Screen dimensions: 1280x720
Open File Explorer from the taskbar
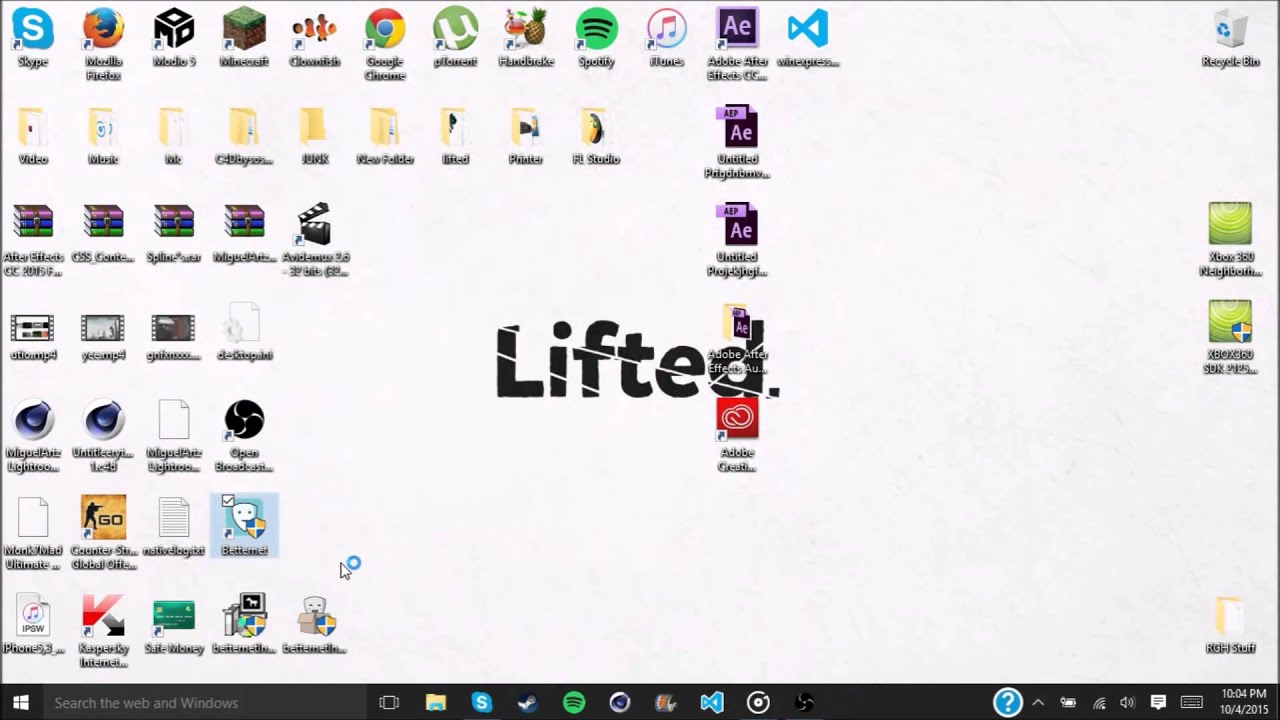tap(436, 703)
